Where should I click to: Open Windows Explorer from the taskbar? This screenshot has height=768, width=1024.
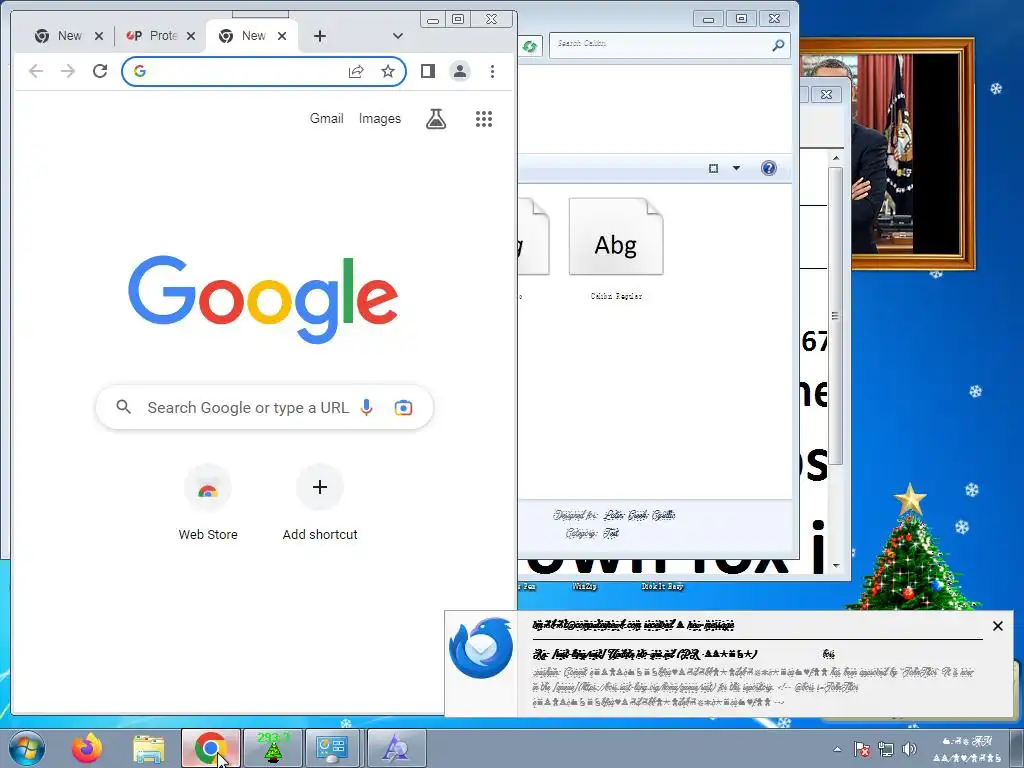click(149, 749)
